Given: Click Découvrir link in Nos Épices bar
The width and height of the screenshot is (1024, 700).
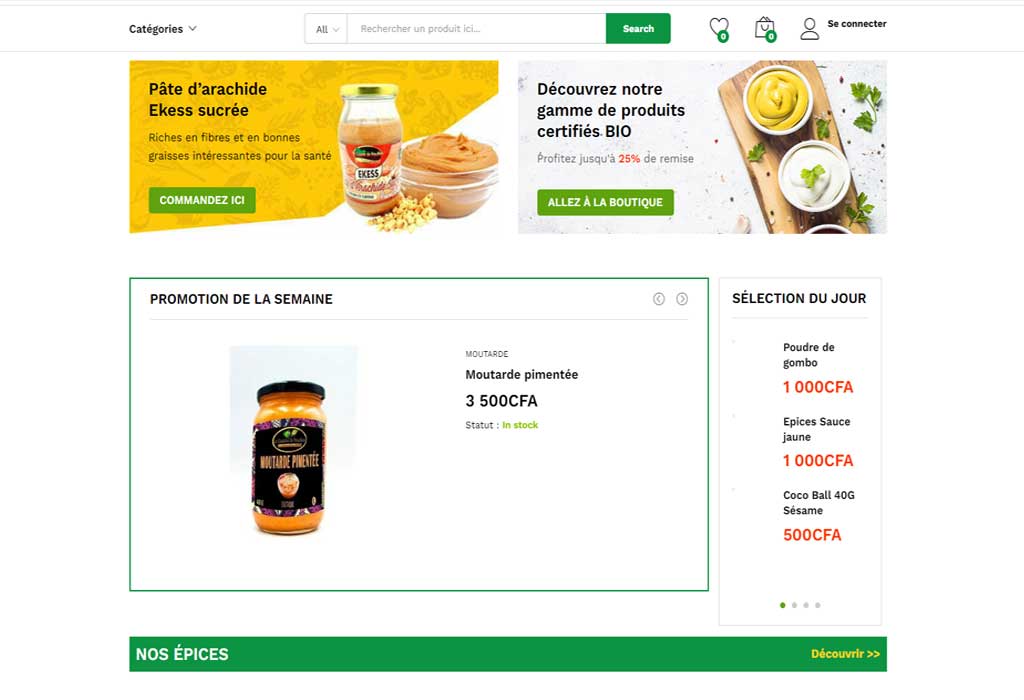Looking at the screenshot, I should point(845,654).
